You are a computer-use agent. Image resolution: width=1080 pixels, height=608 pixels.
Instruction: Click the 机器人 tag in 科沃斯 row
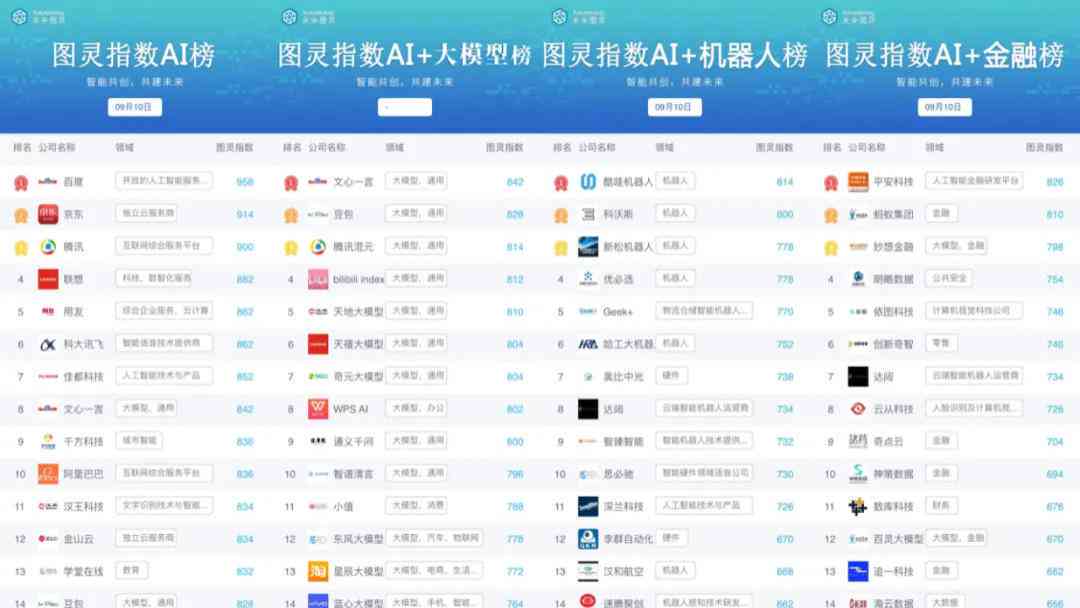(675, 213)
